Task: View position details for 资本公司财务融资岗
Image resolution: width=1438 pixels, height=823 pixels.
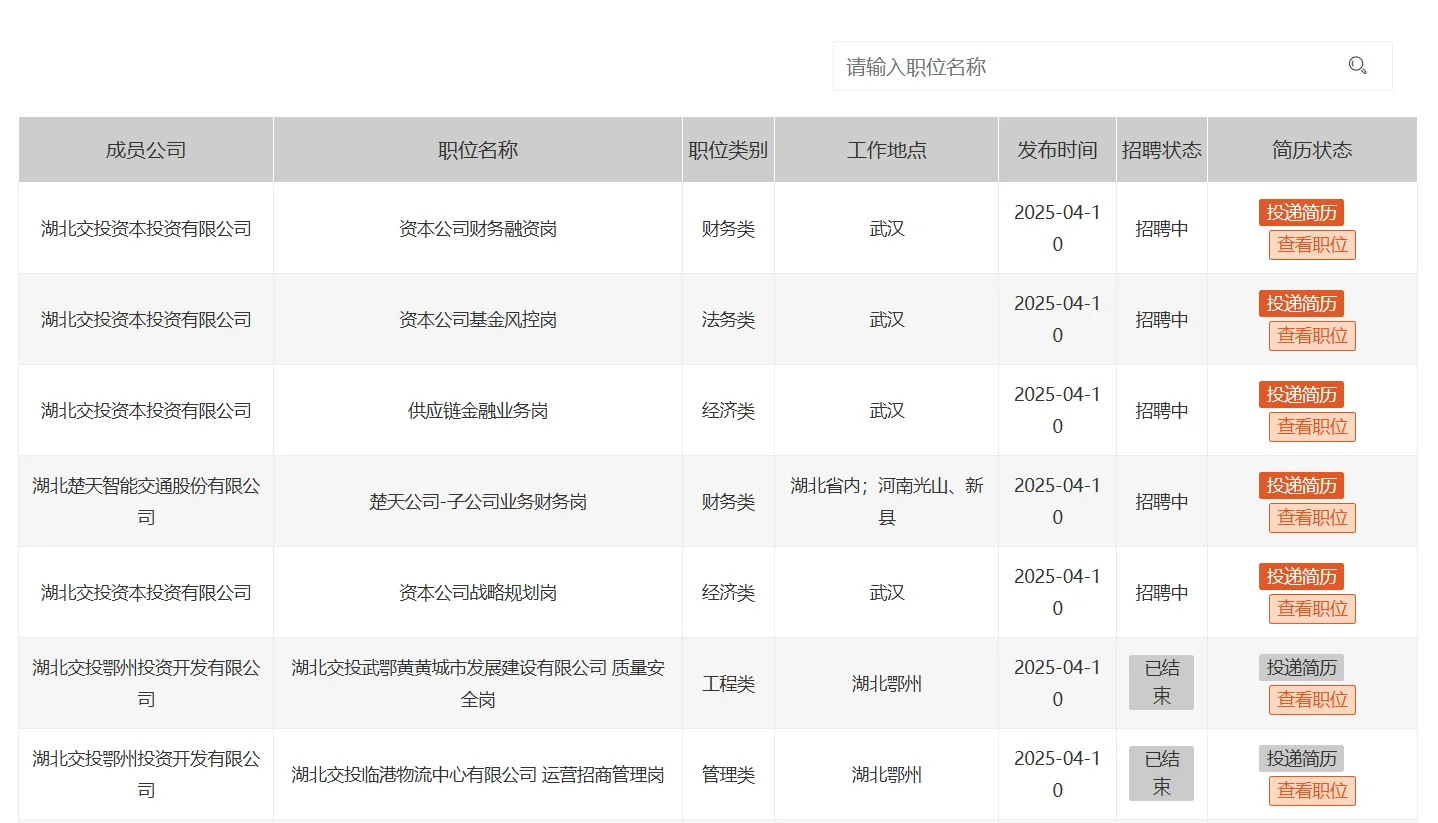Action: pyautogui.click(x=1312, y=245)
